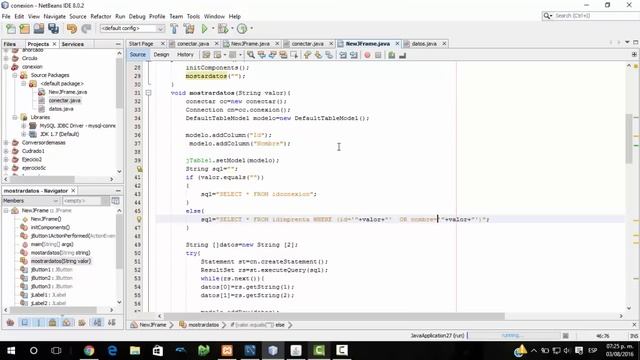The width and height of the screenshot is (640, 360).
Task: Click NewJFrame in the breadcrumb bar
Action: coord(153,325)
